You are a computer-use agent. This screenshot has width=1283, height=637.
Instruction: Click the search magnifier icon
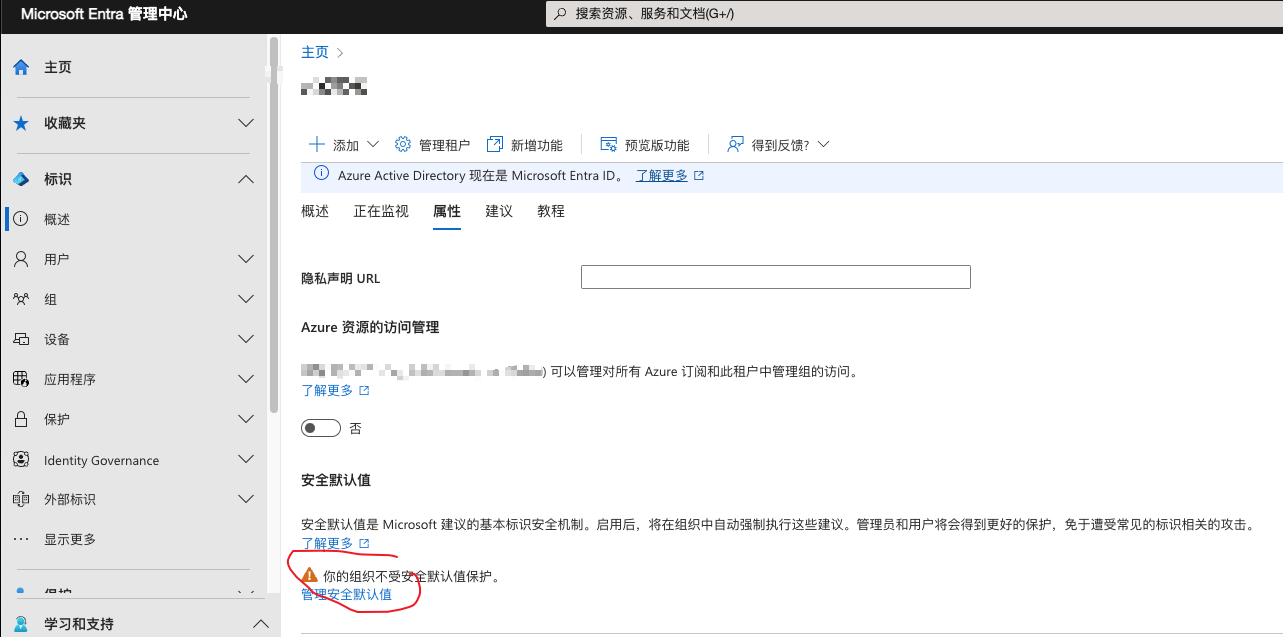click(560, 14)
